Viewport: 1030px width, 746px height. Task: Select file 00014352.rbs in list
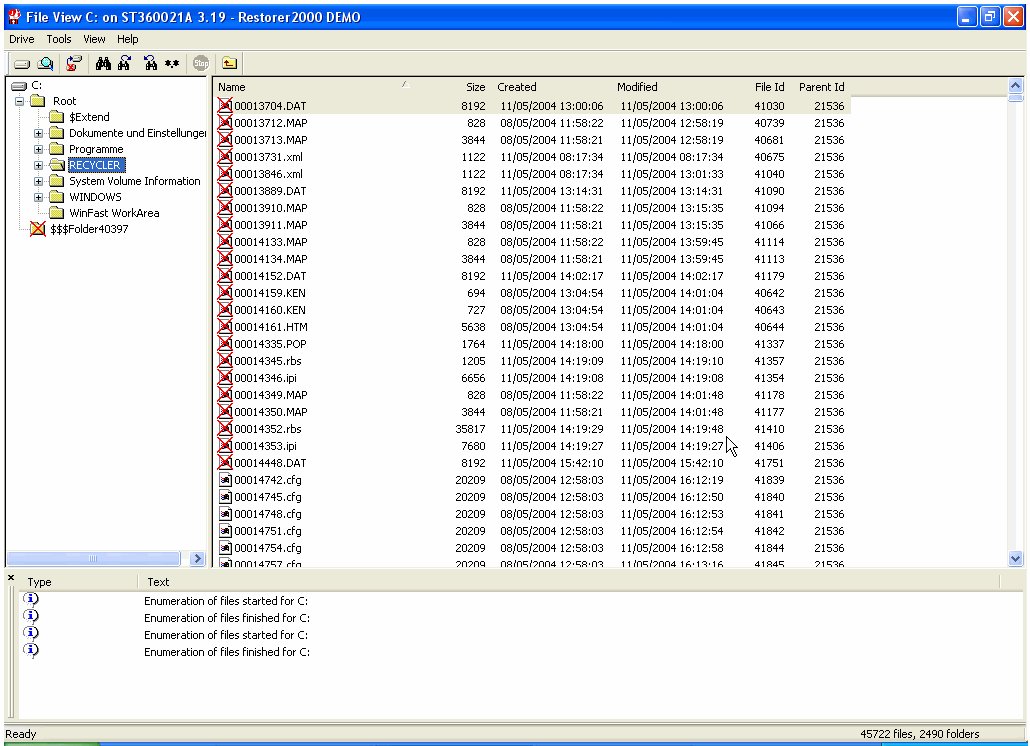point(267,429)
